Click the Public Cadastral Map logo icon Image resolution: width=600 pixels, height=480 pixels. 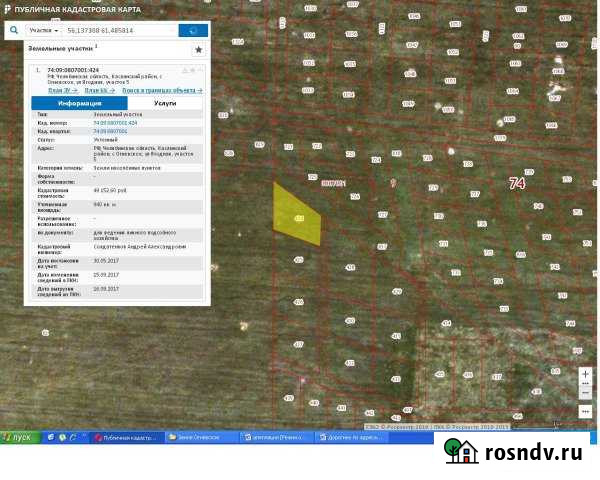click(x=8, y=8)
